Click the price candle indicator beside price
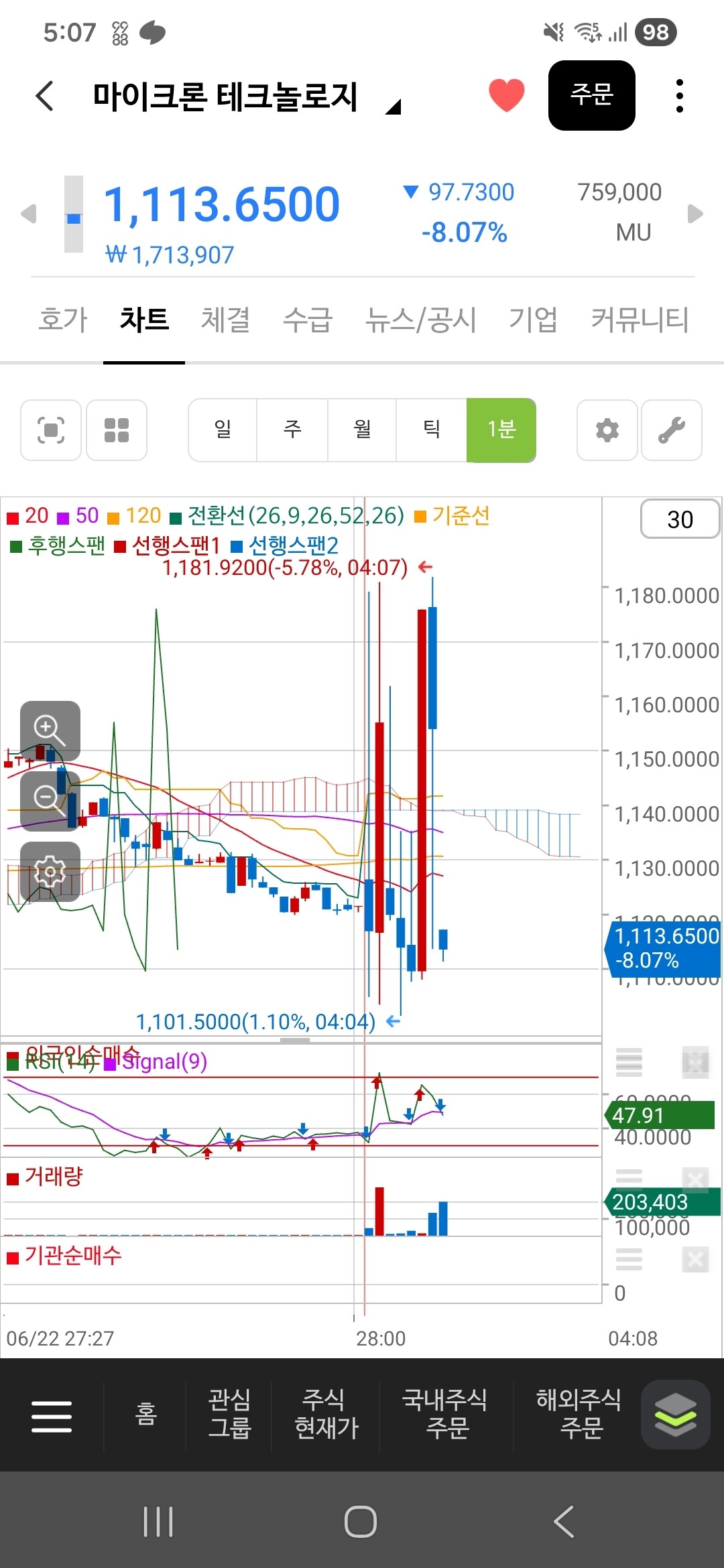Screen dimensions: 724x1568 point(74,214)
